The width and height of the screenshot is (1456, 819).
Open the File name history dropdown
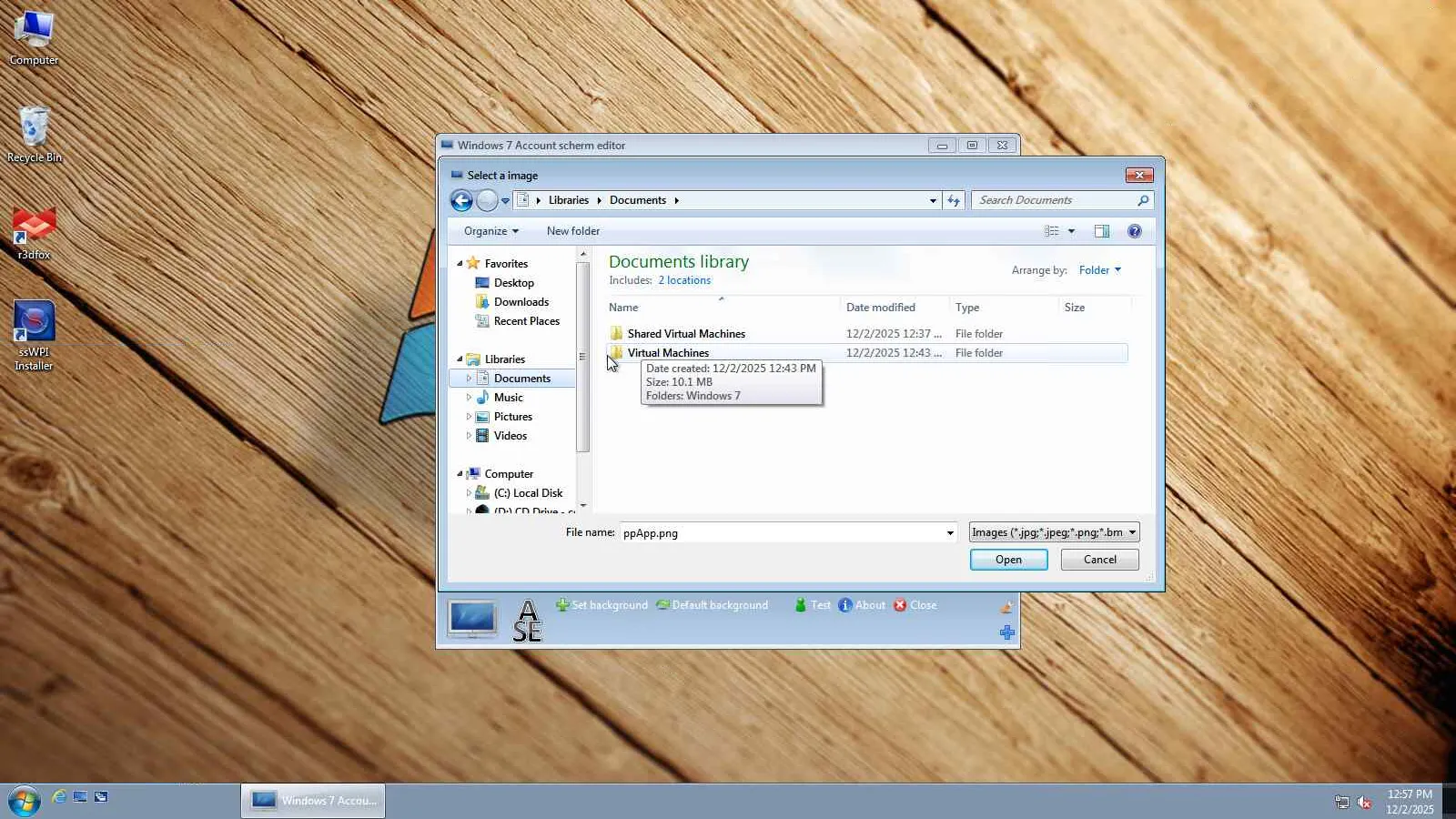point(950,533)
